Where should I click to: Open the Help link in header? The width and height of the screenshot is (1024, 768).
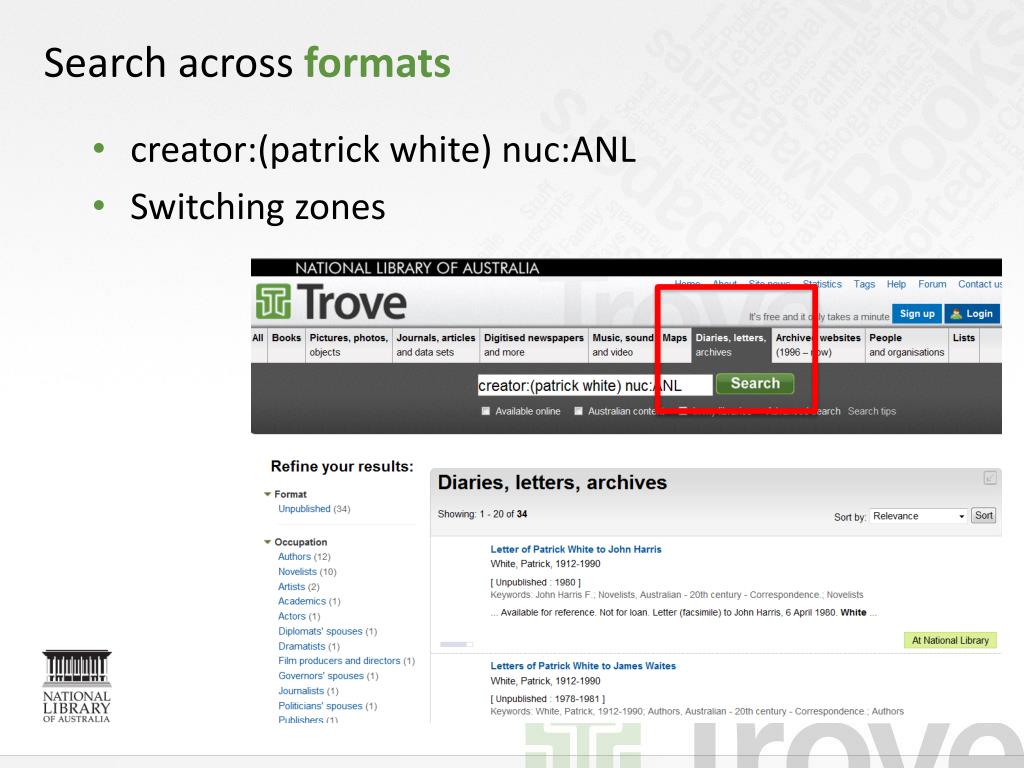click(x=896, y=284)
